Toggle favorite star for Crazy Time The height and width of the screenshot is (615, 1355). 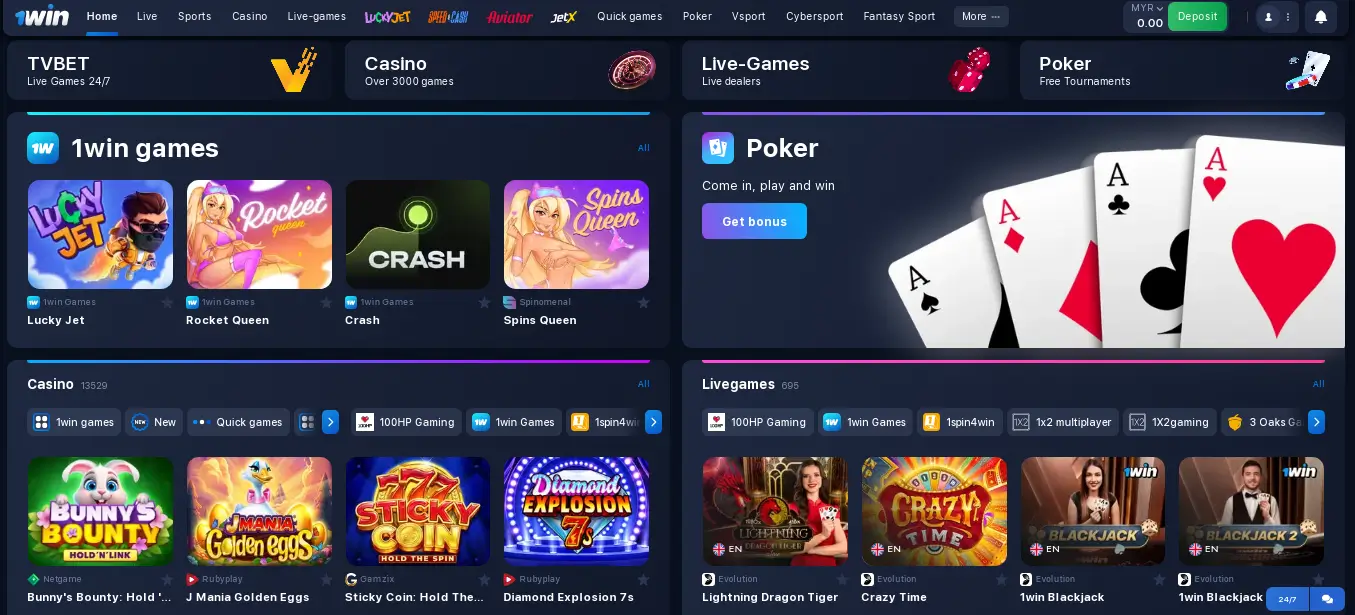[x=1001, y=579]
